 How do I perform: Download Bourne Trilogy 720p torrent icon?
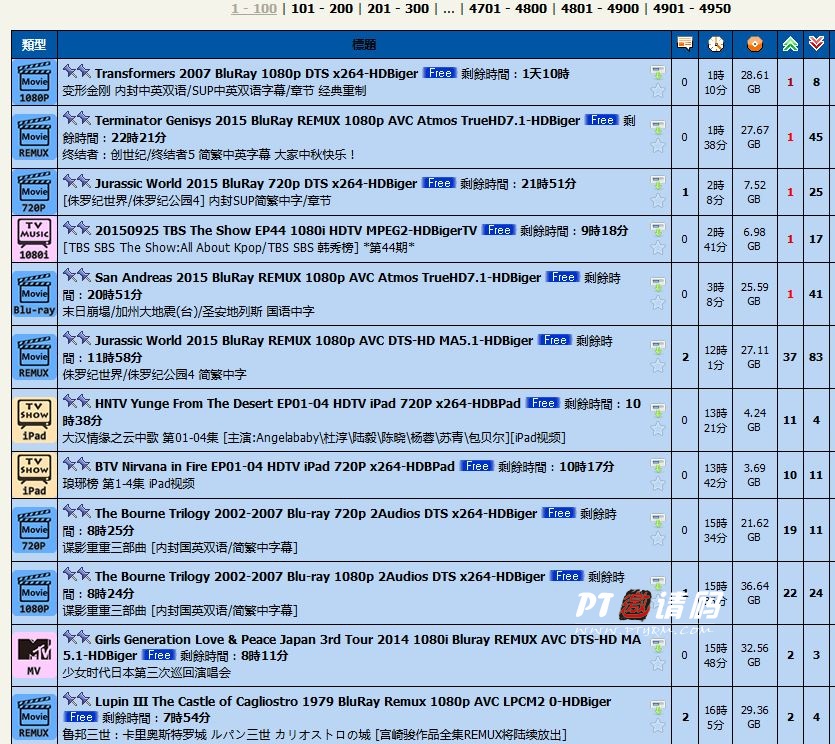pyautogui.click(x=658, y=520)
